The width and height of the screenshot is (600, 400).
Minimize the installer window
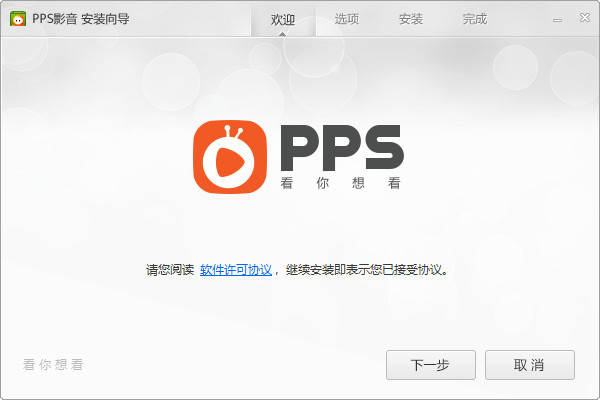pyautogui.click(x=558, y=20)
